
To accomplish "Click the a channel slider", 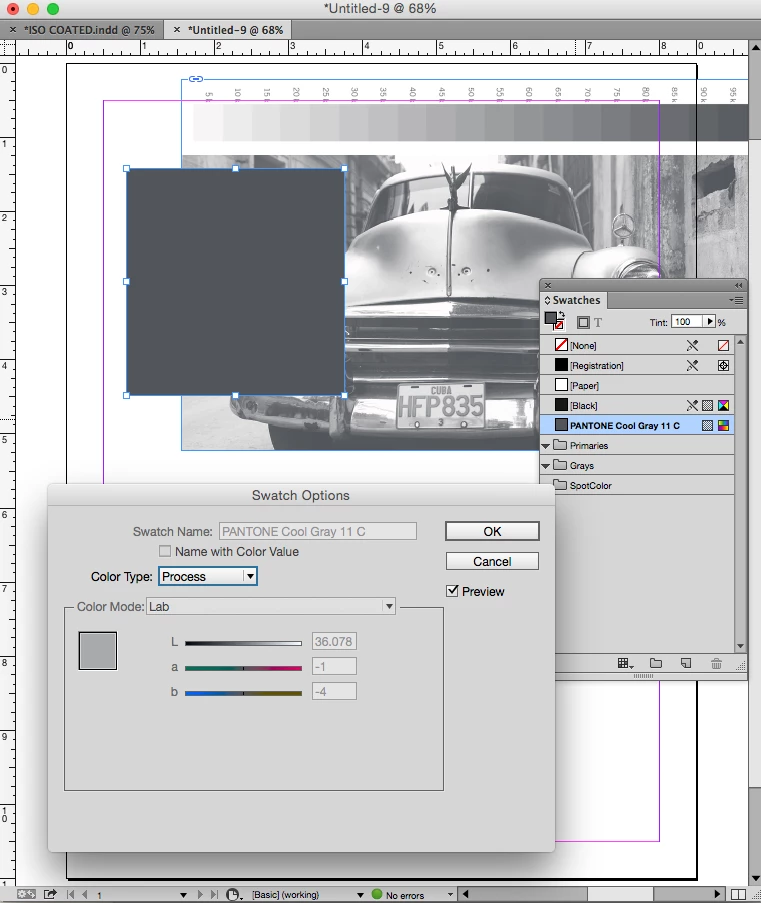I will [243, 668].
